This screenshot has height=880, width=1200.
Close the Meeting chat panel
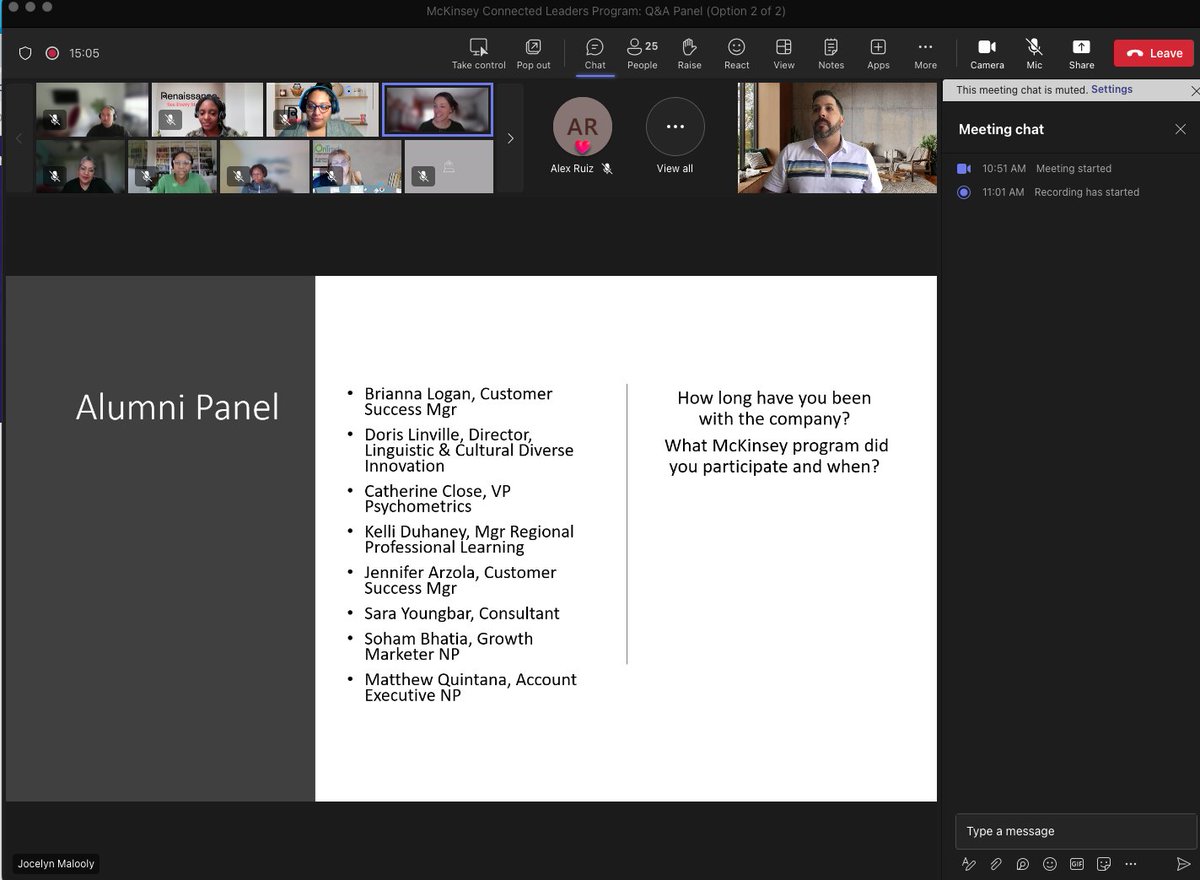pyautogui.click(x=1180, y=129)
